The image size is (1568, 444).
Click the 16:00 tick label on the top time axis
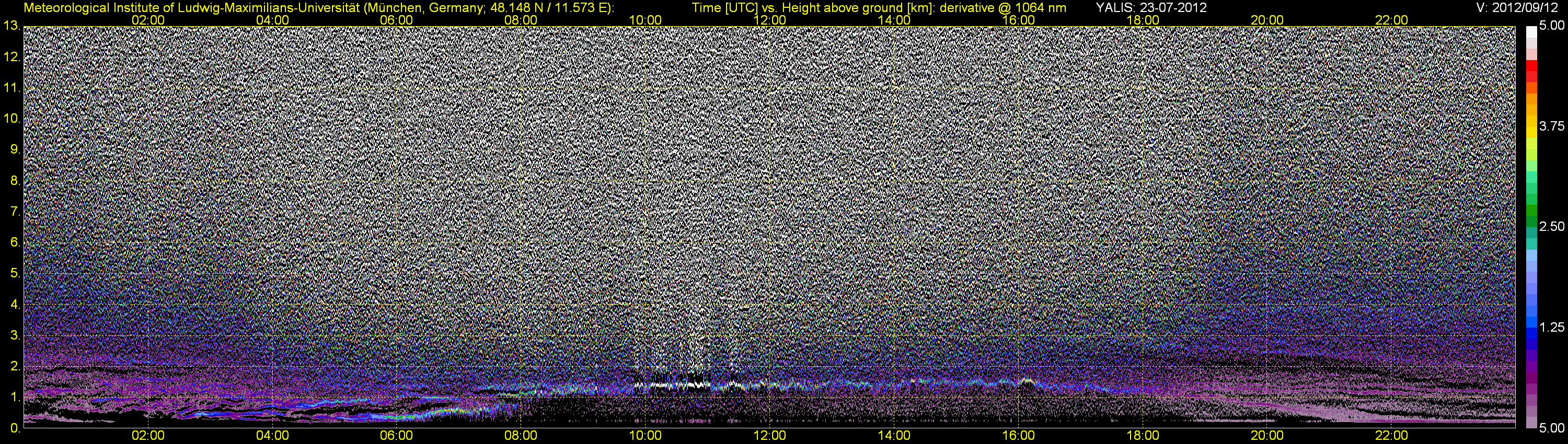tap(1018, 20)
